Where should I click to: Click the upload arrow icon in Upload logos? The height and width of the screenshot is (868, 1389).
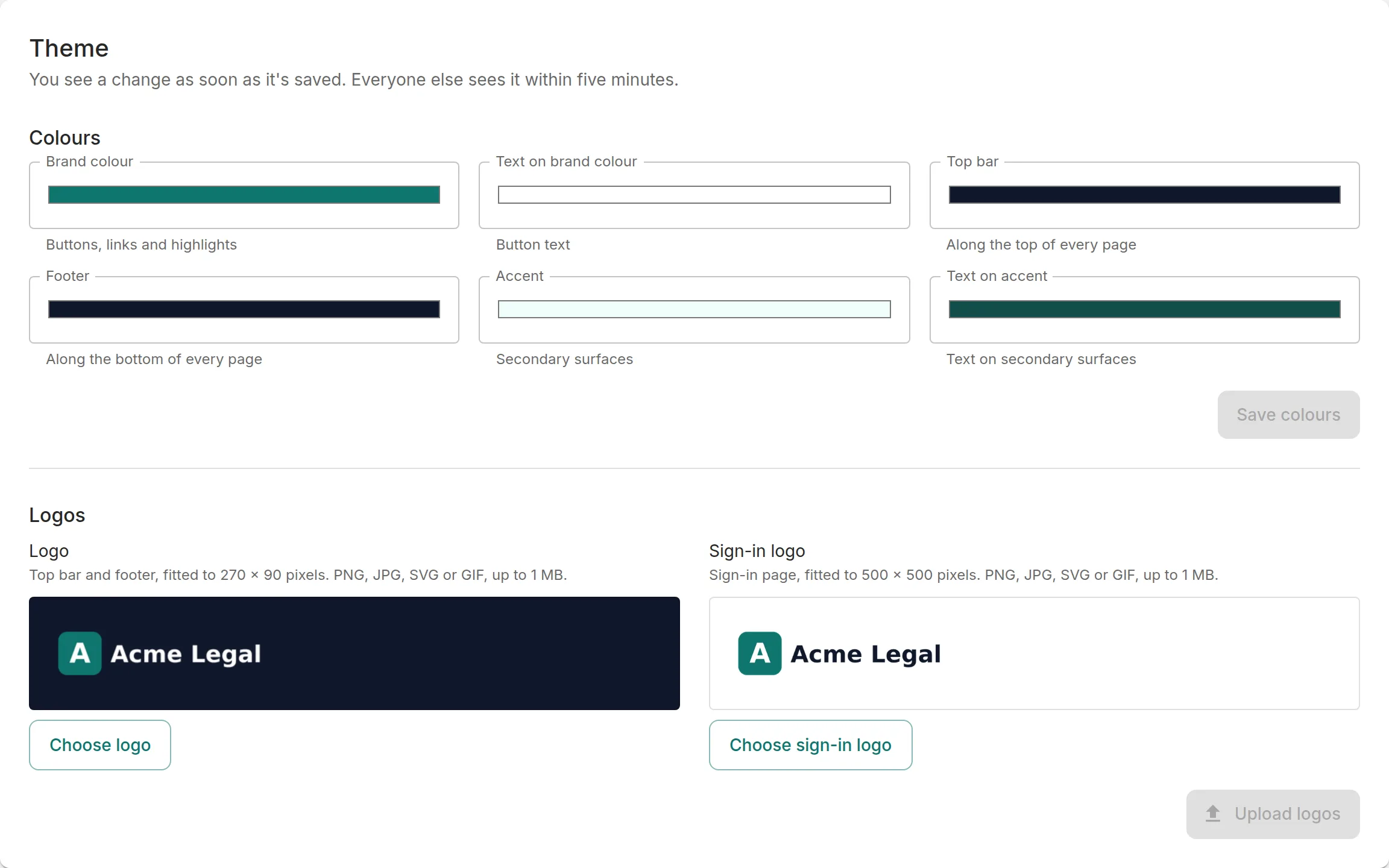coord(1213,814)
